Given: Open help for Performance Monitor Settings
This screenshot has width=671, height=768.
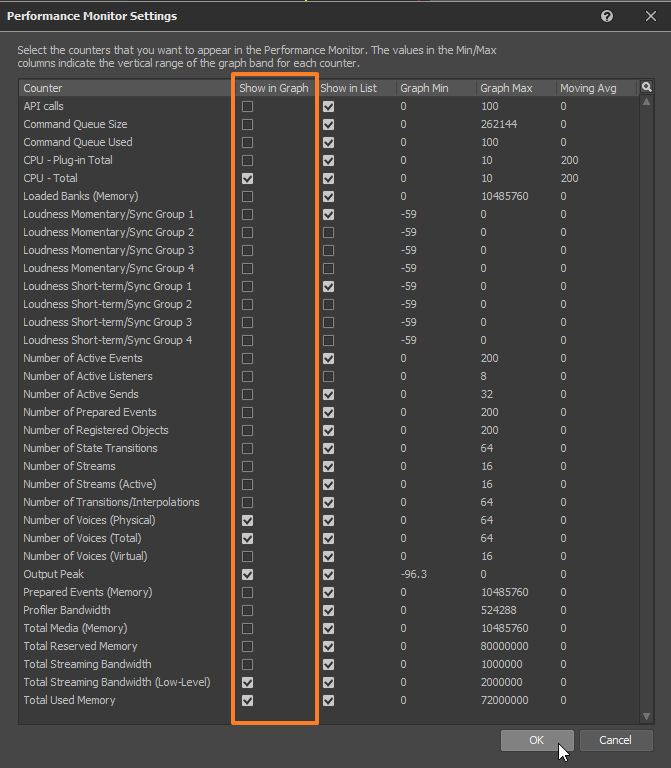Looking at the screenshot, I should (x=607, y=17).
